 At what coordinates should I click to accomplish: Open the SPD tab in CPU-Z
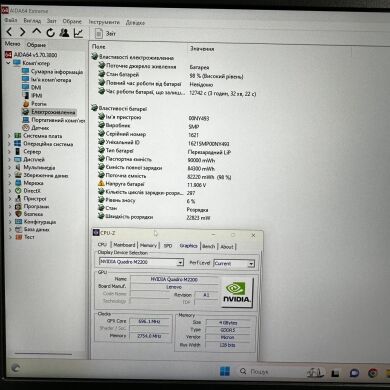(x=168, y=246)
